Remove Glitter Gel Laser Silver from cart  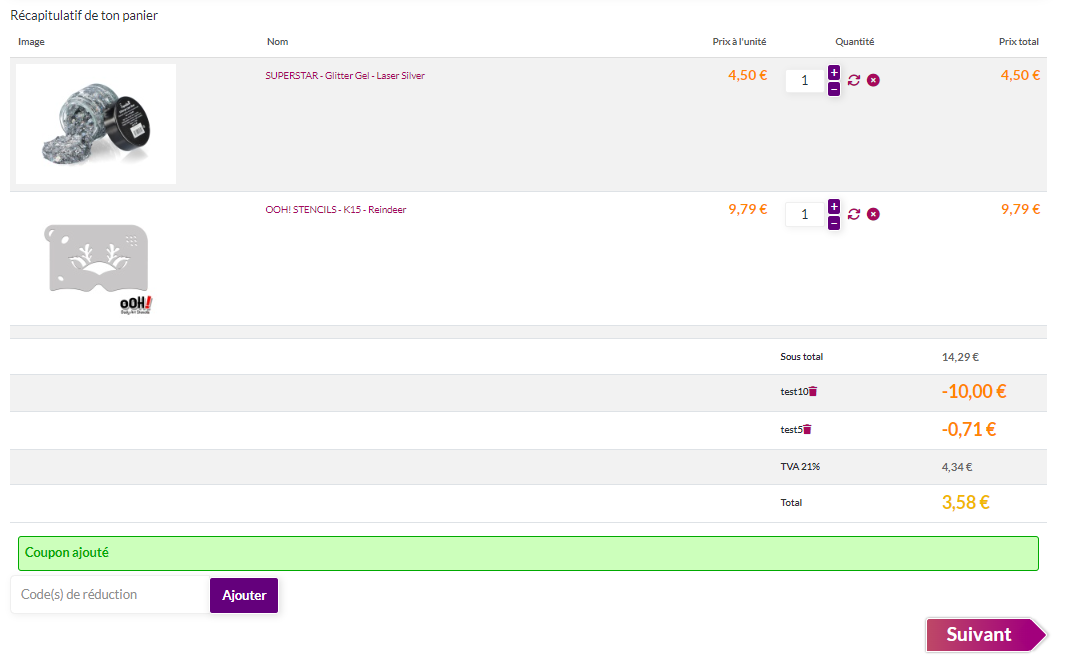[x=873, y=80]
